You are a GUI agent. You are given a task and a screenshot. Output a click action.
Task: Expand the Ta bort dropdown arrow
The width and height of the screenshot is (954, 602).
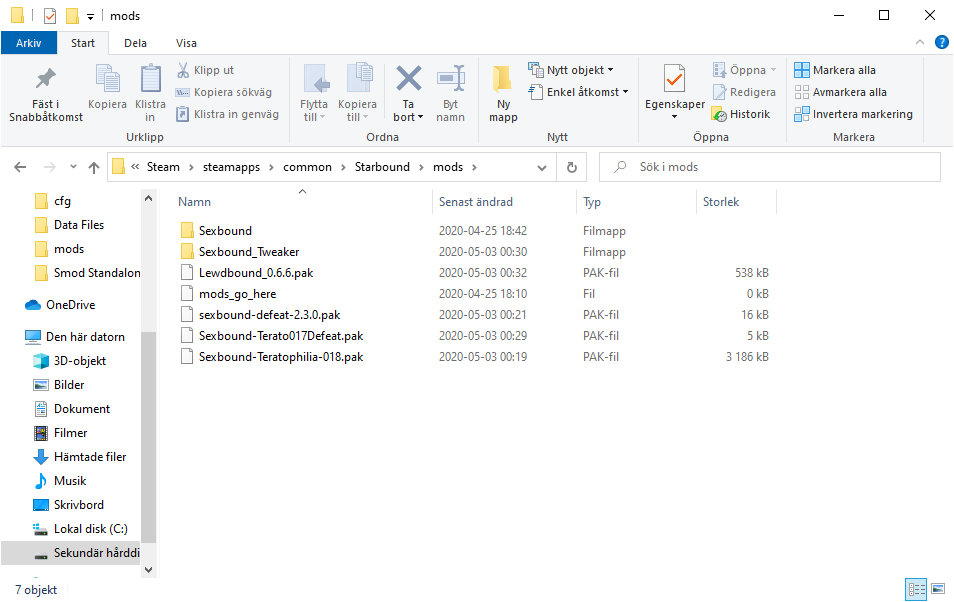(x=420, y=117)
